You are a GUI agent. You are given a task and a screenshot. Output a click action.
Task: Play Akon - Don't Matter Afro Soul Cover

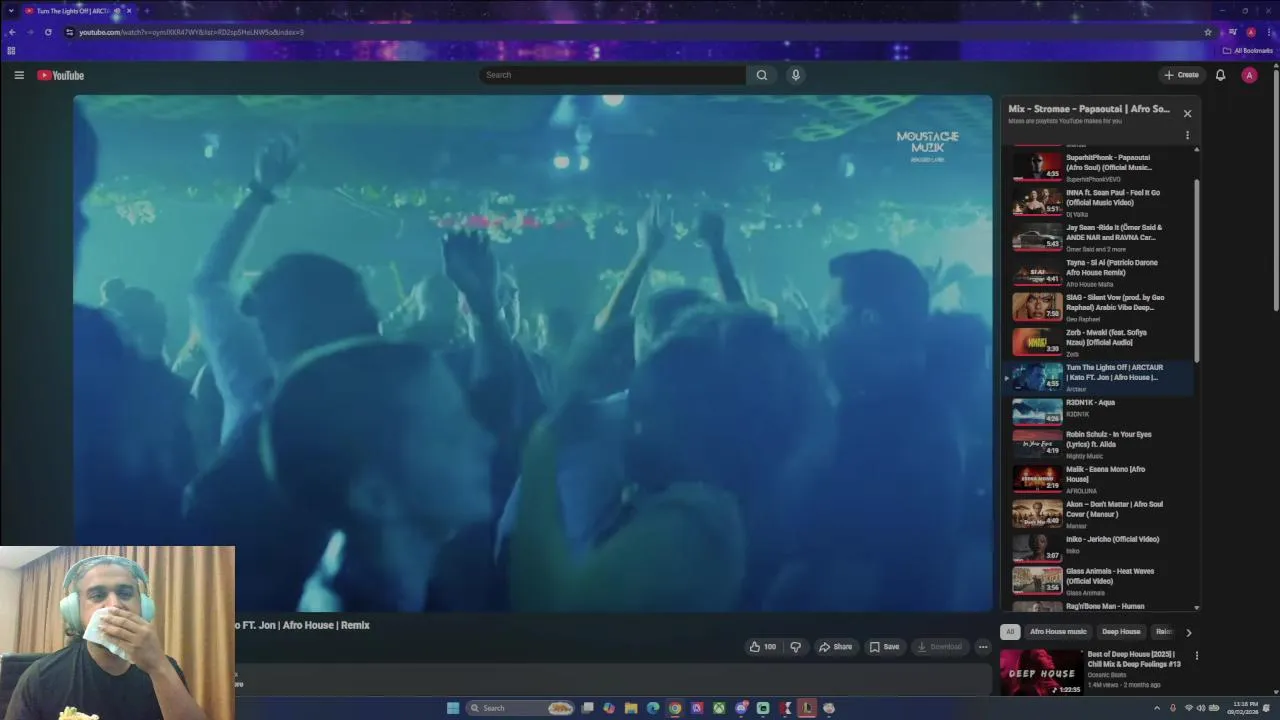point(1097,514)
